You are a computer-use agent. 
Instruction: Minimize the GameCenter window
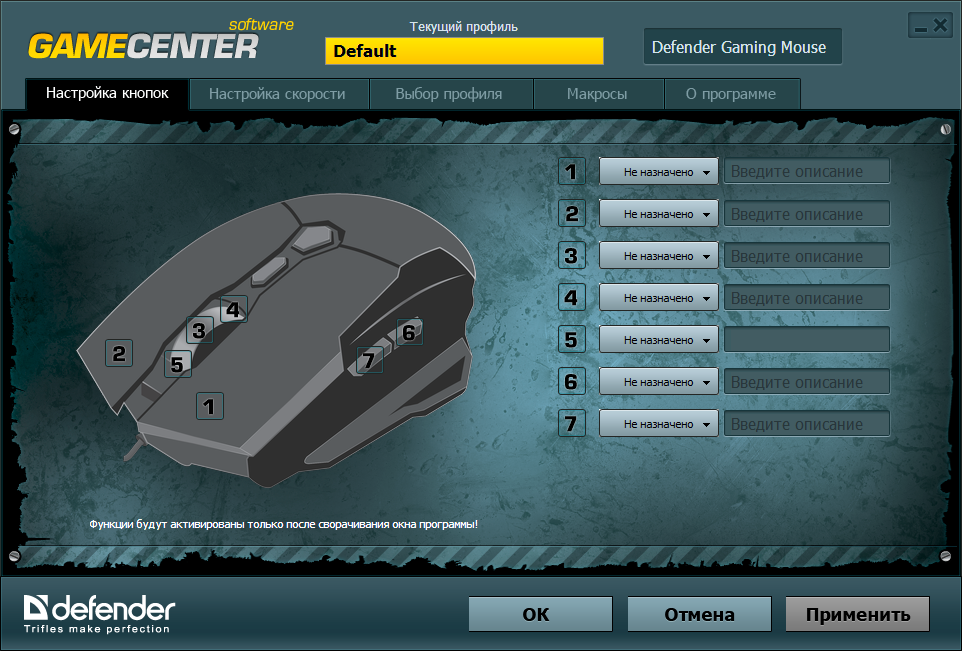pos(920,27)
